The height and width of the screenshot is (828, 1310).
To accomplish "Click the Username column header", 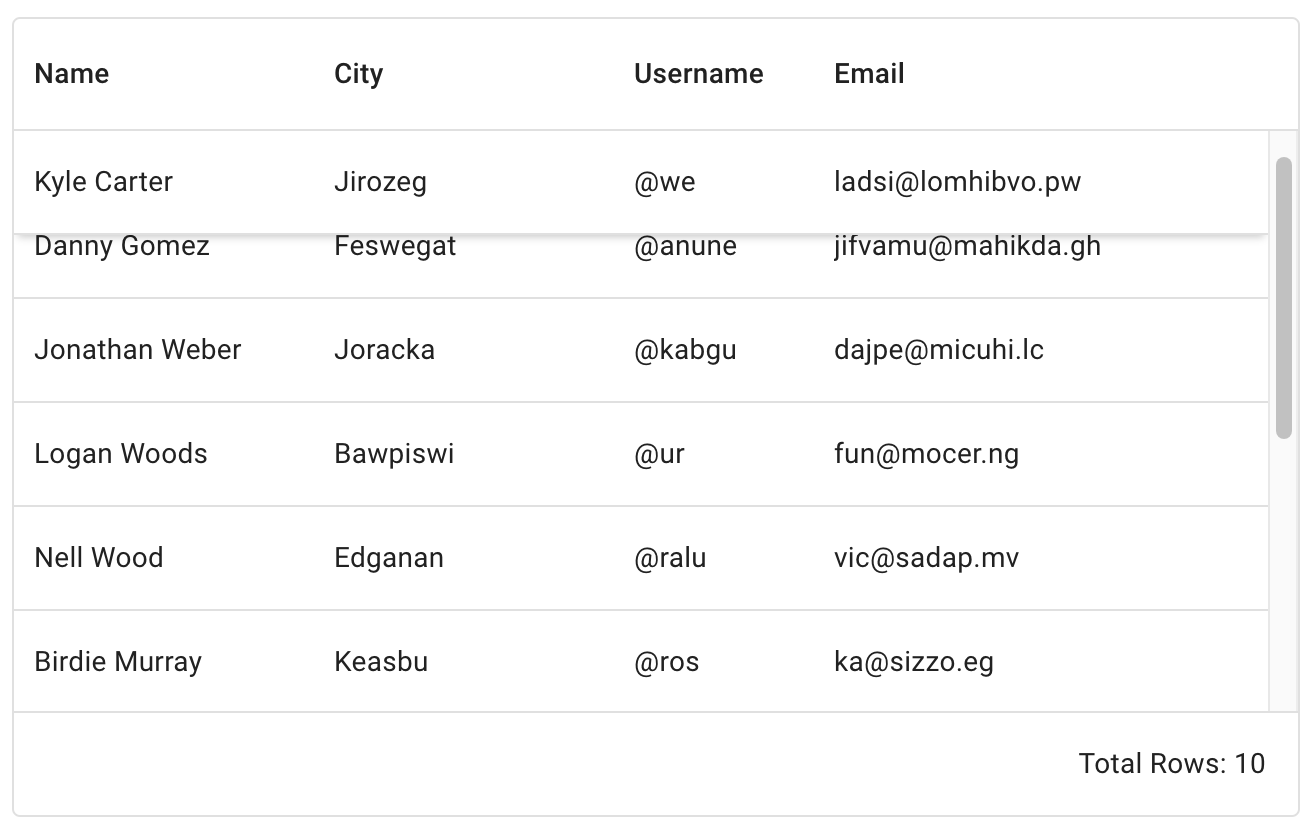I will [x=698, y=74].
